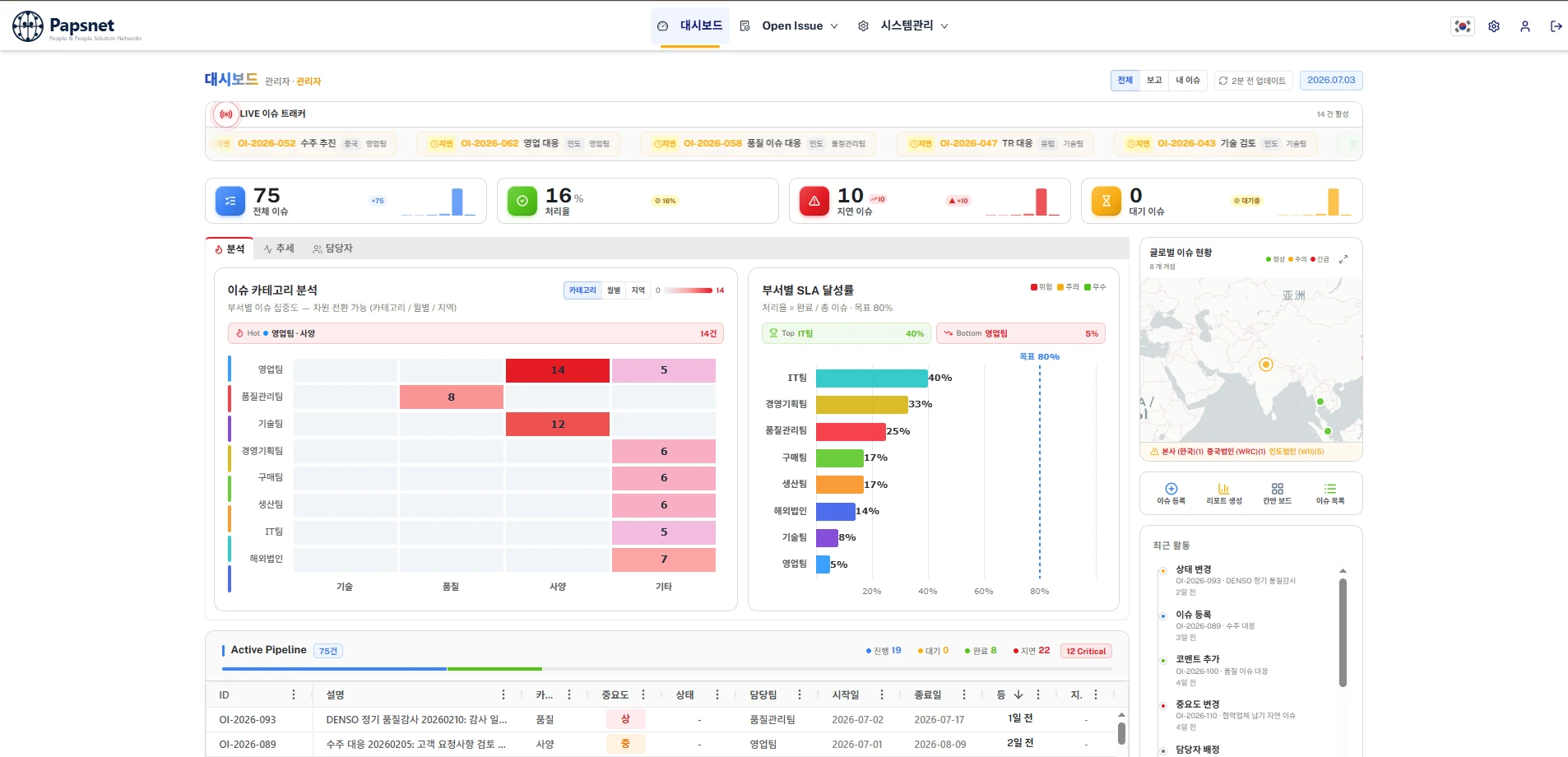Open the 이슈 목록 list icon

coord(1330,489)
